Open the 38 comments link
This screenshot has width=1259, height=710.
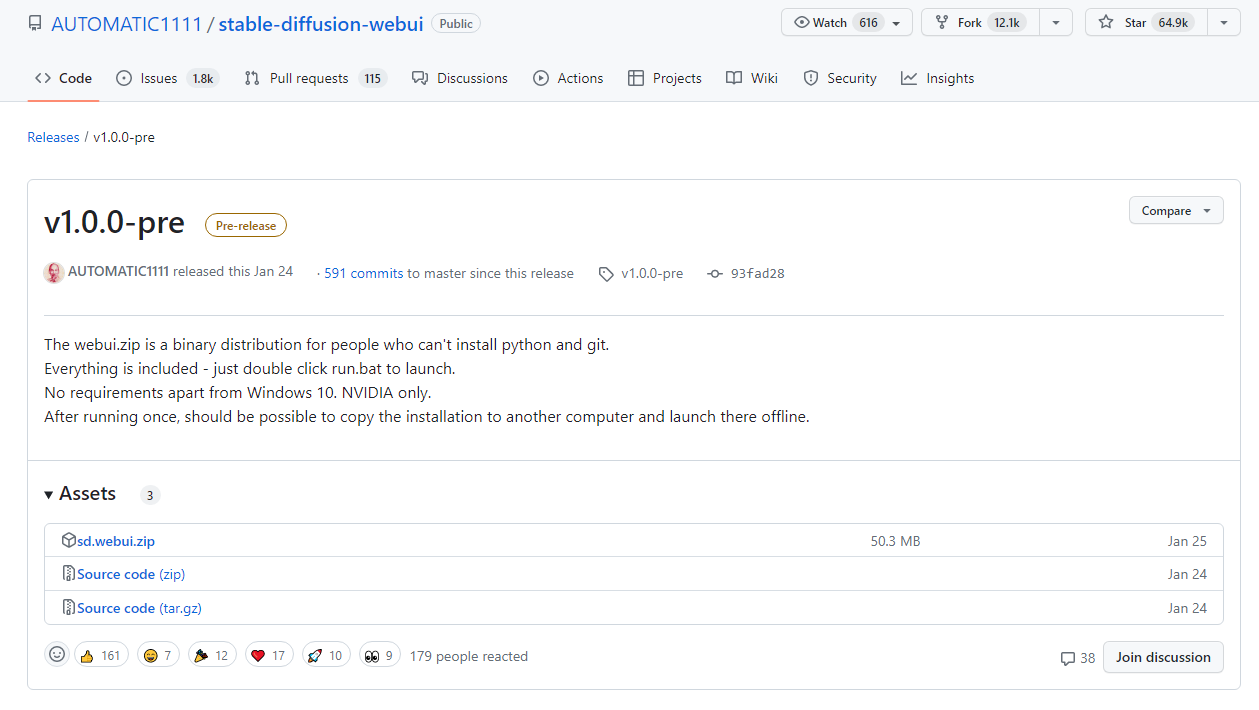point(1078,658)
